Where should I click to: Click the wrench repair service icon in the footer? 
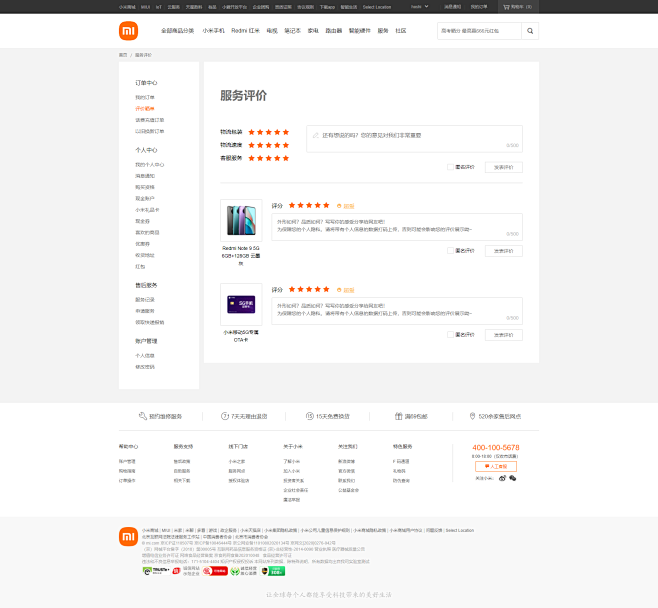pyautogui.click(x=143, y=416)
